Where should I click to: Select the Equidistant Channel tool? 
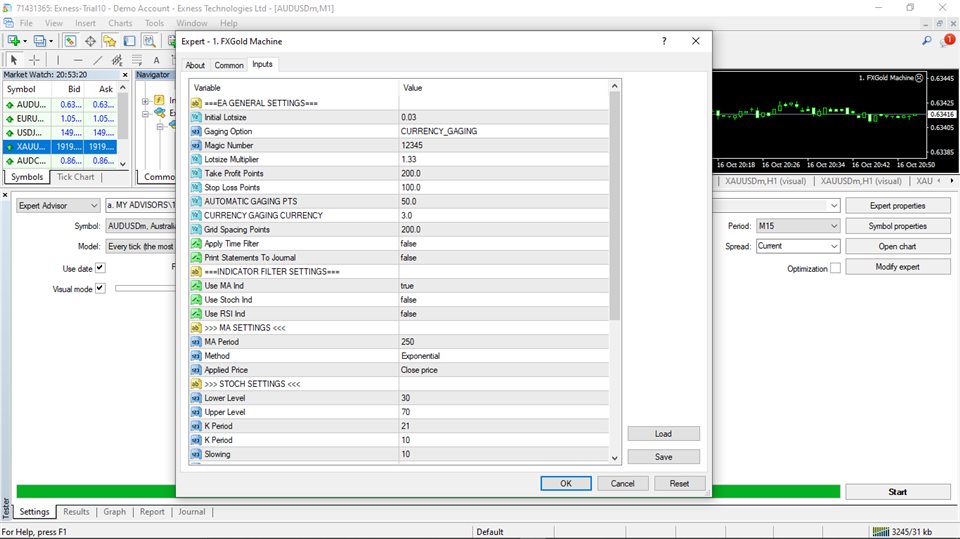pyautogui.click(x=117, y=59)
